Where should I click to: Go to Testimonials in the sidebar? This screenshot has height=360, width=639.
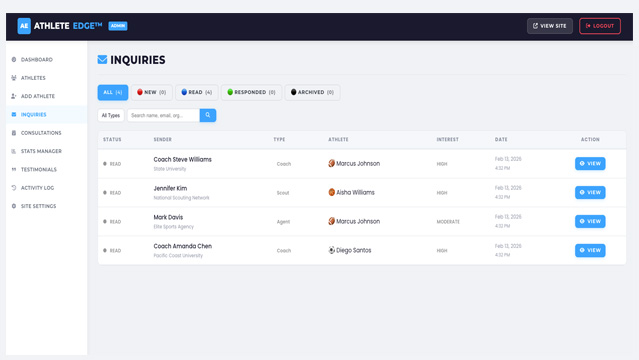click(46, 170)
